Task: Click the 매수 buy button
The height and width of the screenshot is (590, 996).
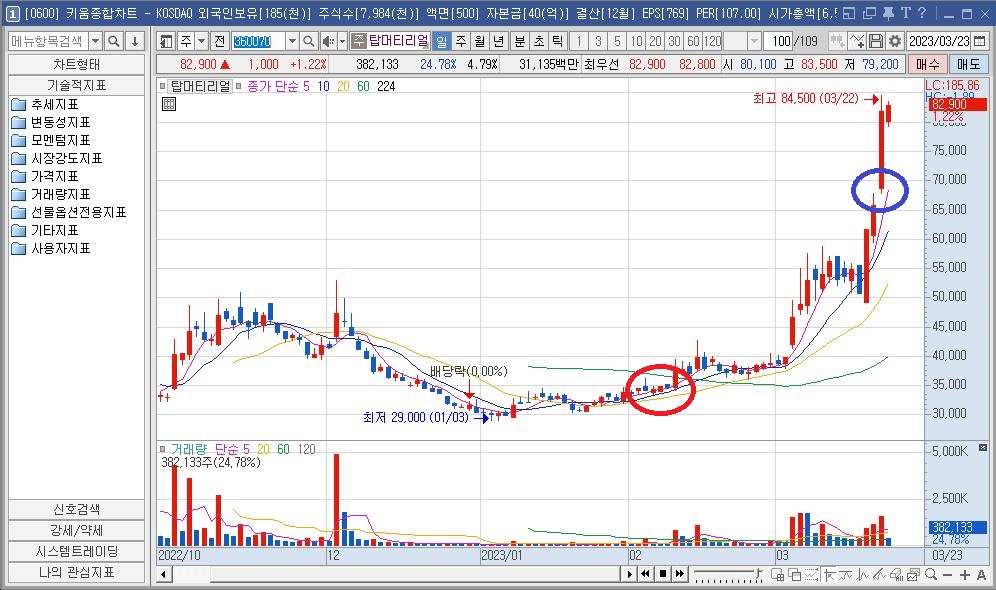Action: 928,64
